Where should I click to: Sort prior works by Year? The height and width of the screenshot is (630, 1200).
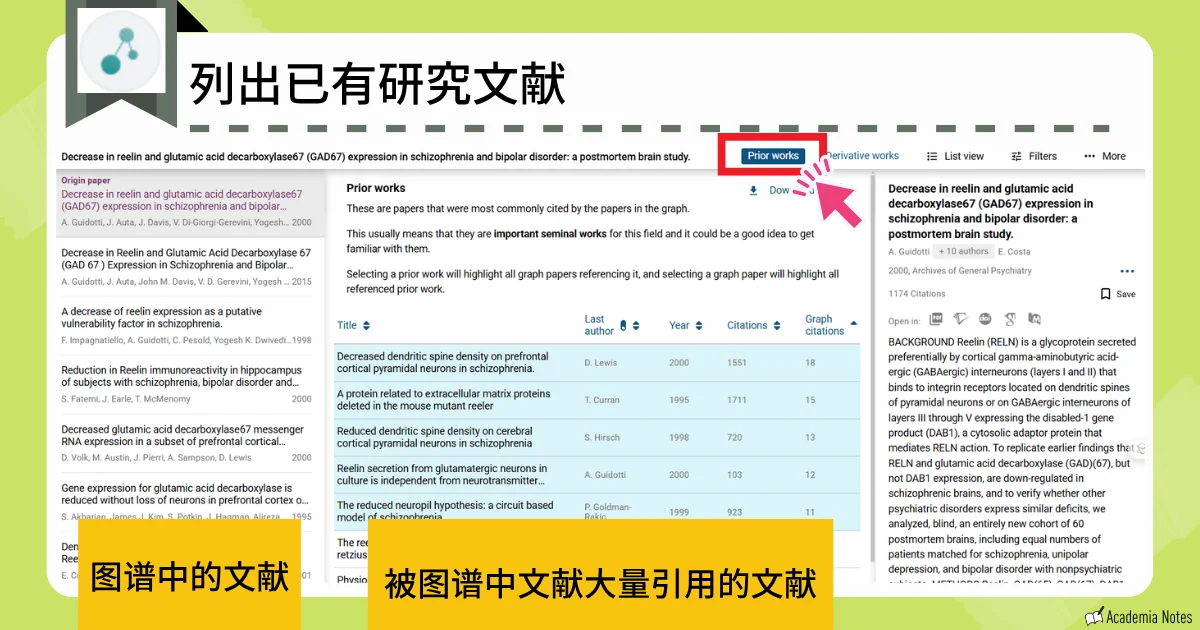685,325
